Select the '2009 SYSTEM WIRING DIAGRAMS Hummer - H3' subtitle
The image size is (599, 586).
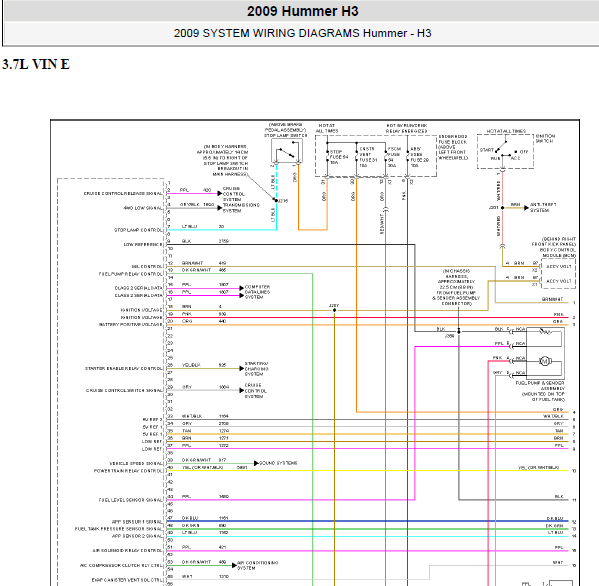[x=303, y=33]
